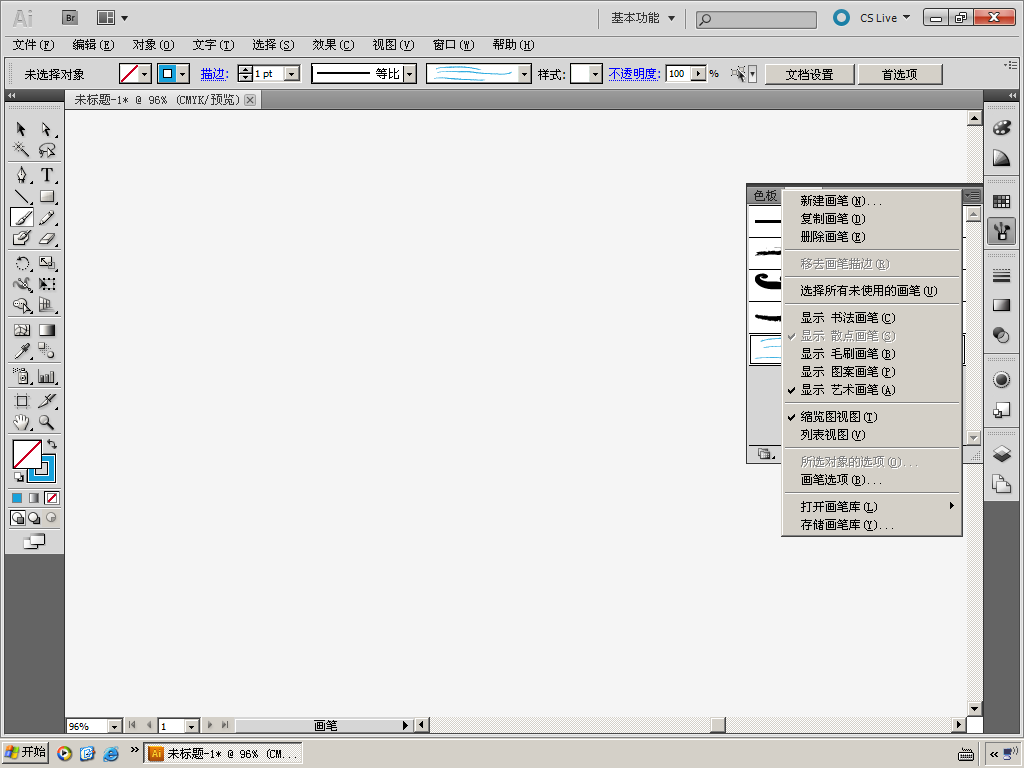Select the Eyedropper tool
This screenshot has width=1024, height=768.
[21, 351]
